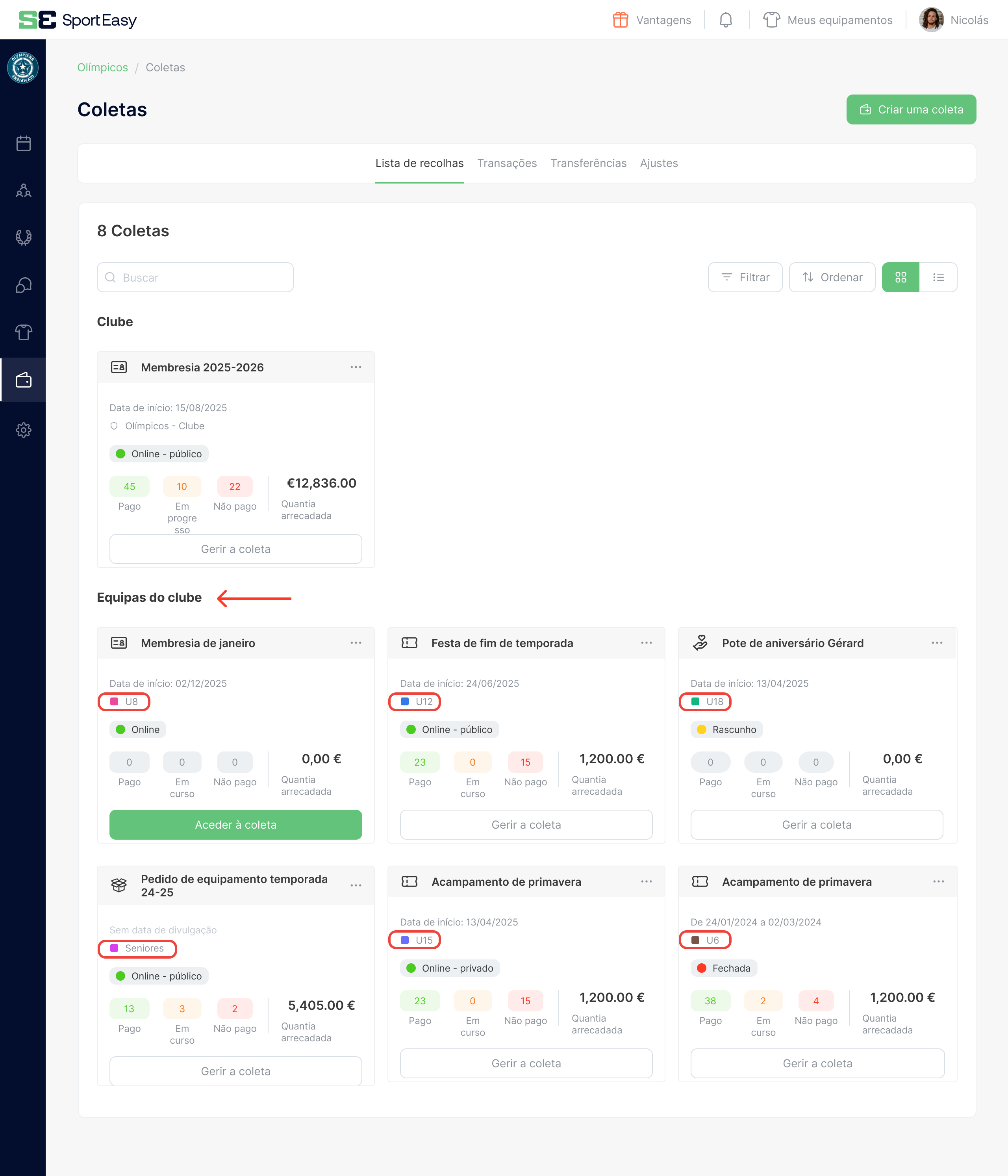Viewport: 1008px width, 1176px height.
Task: Click the pink color swatch beside the U8 tag
Action: 115,701
